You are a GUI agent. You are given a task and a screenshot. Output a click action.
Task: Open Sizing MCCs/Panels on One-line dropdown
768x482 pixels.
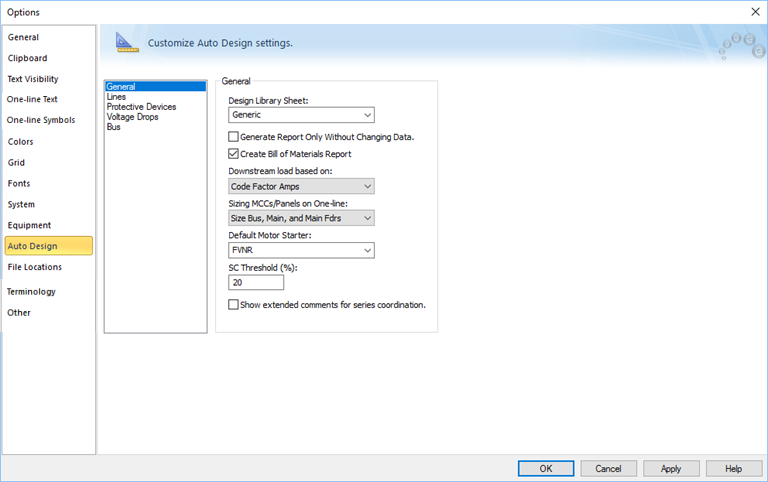click(x=301, y=218)
